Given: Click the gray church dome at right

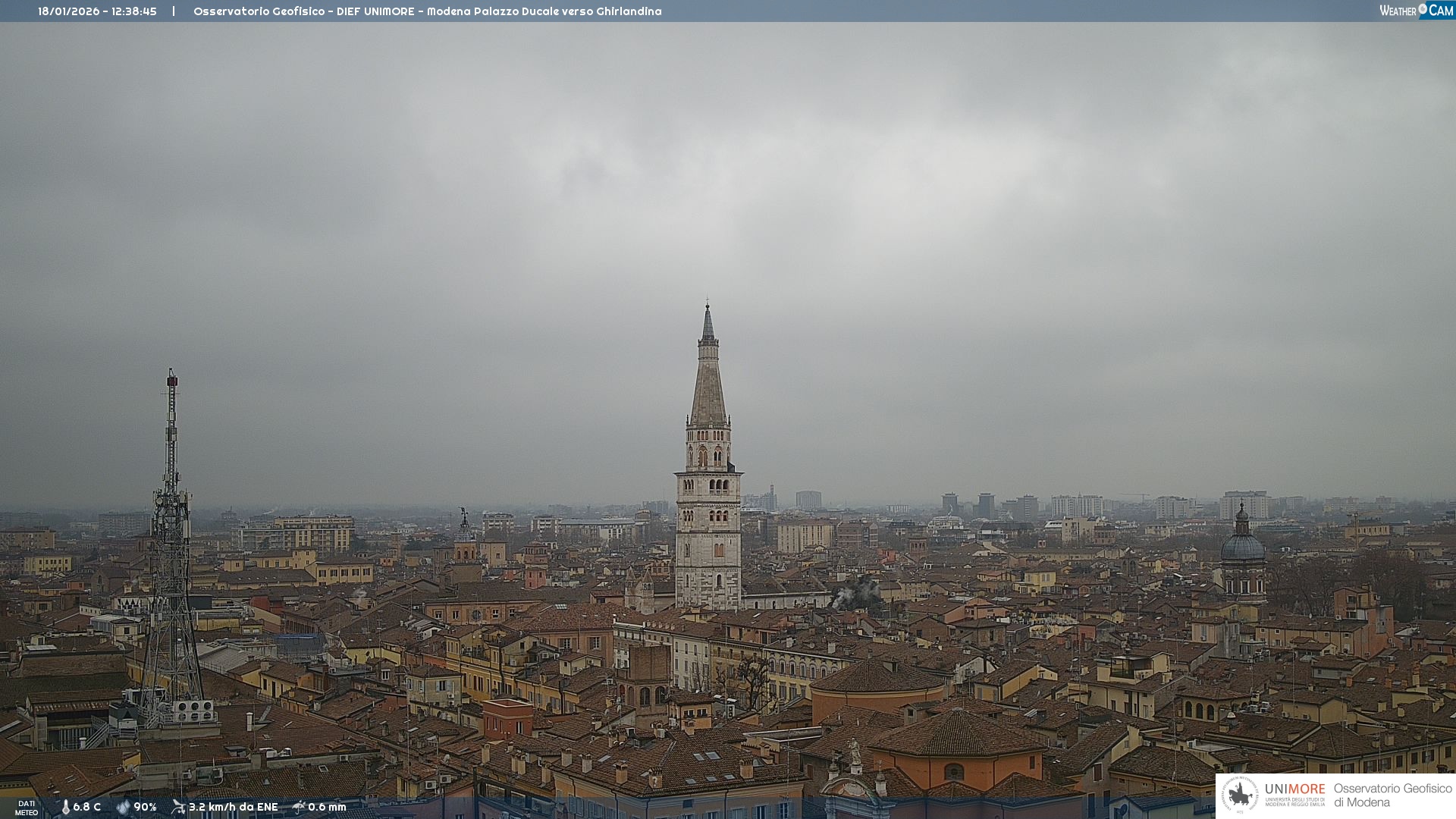Looking at the screenshot, I should tap(1242, 546).
